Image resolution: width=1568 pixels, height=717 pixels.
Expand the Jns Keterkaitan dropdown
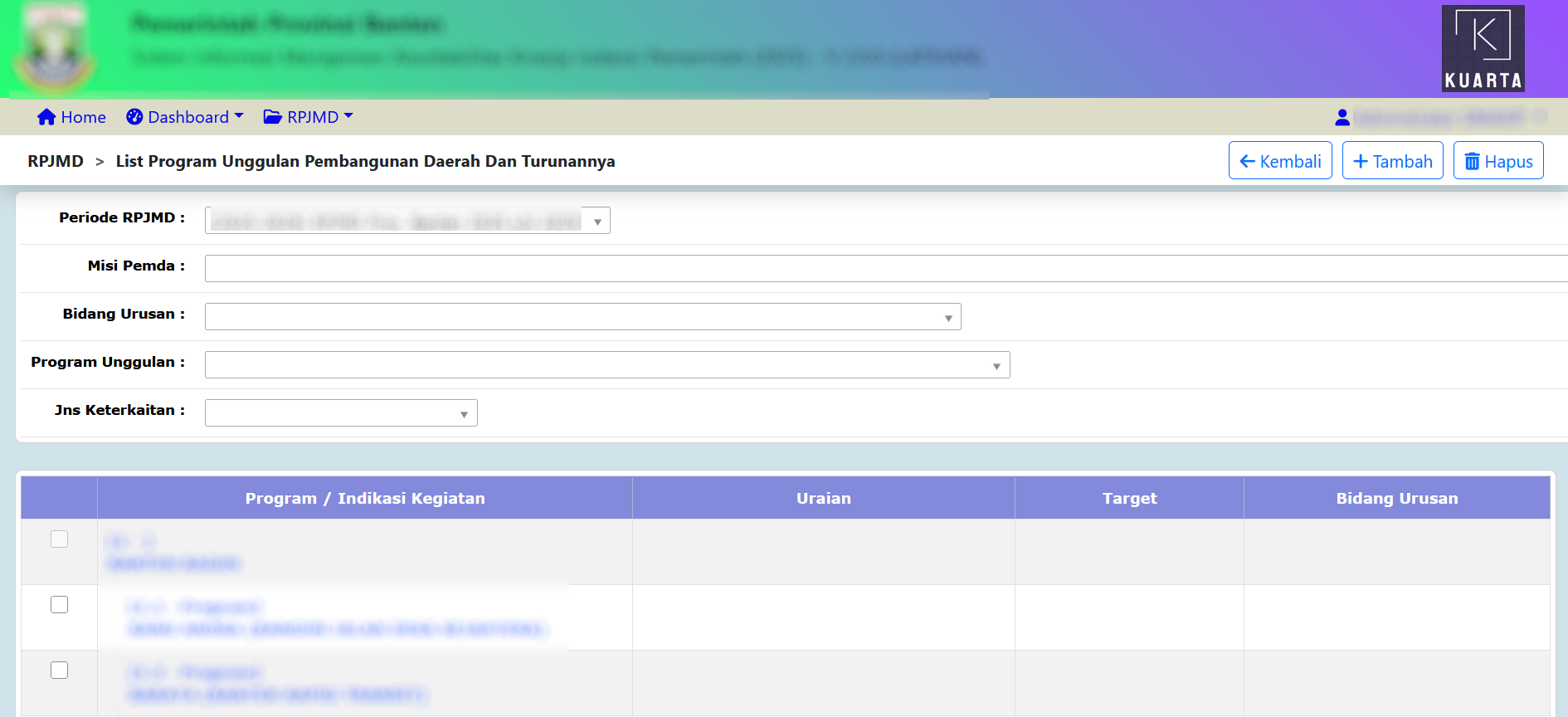point(341,413)
